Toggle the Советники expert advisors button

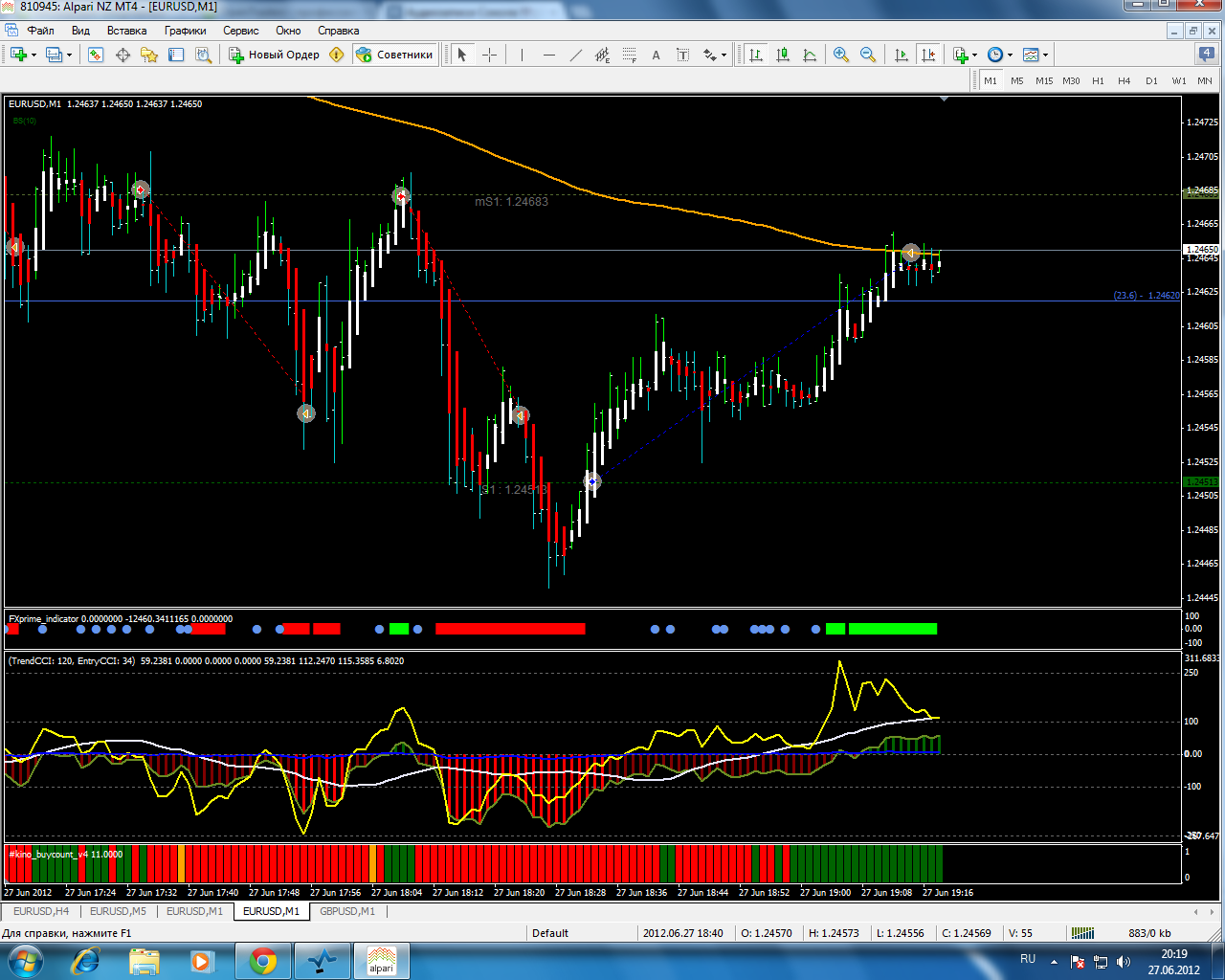pyautogui.click(x=394, y=55)
